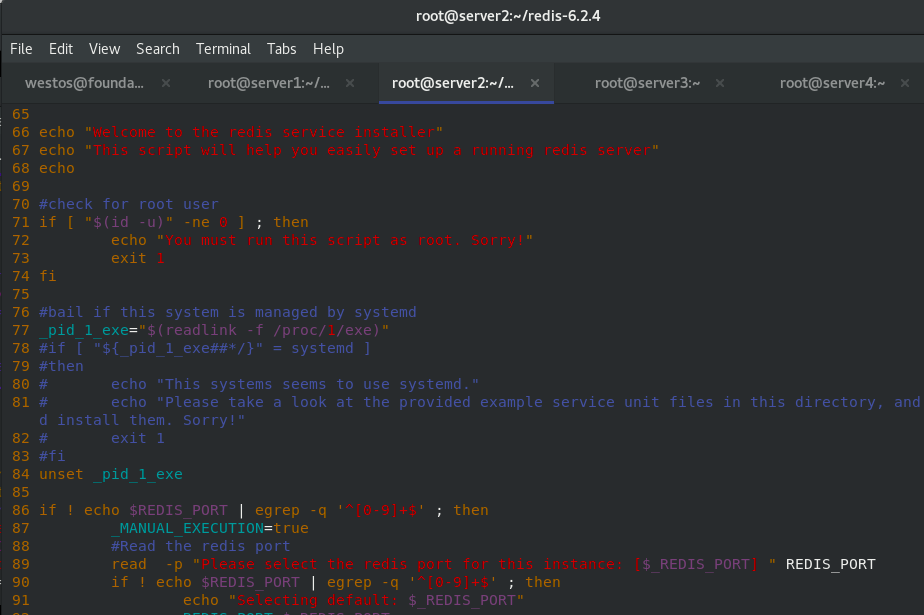Image resolution: width=924 pixels, height=615 pixels.
Task: Open the Search menu
Action: point(158,49)
